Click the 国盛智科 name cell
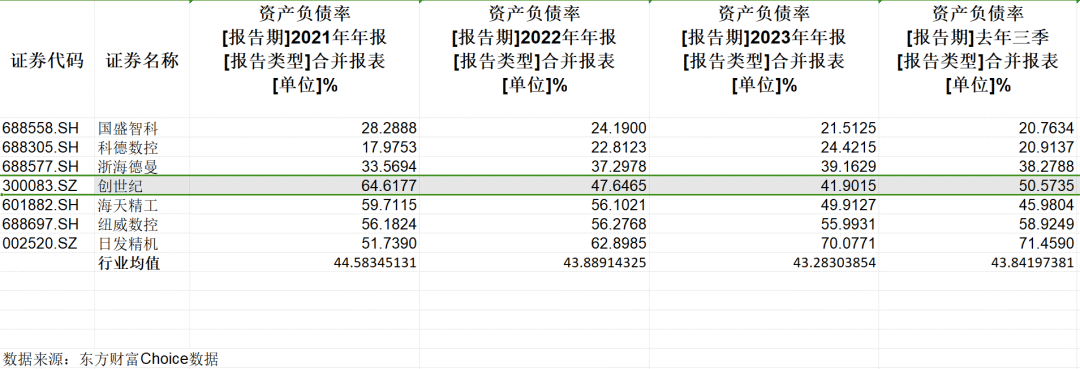1080x369 pixels. tap(143, 127)
